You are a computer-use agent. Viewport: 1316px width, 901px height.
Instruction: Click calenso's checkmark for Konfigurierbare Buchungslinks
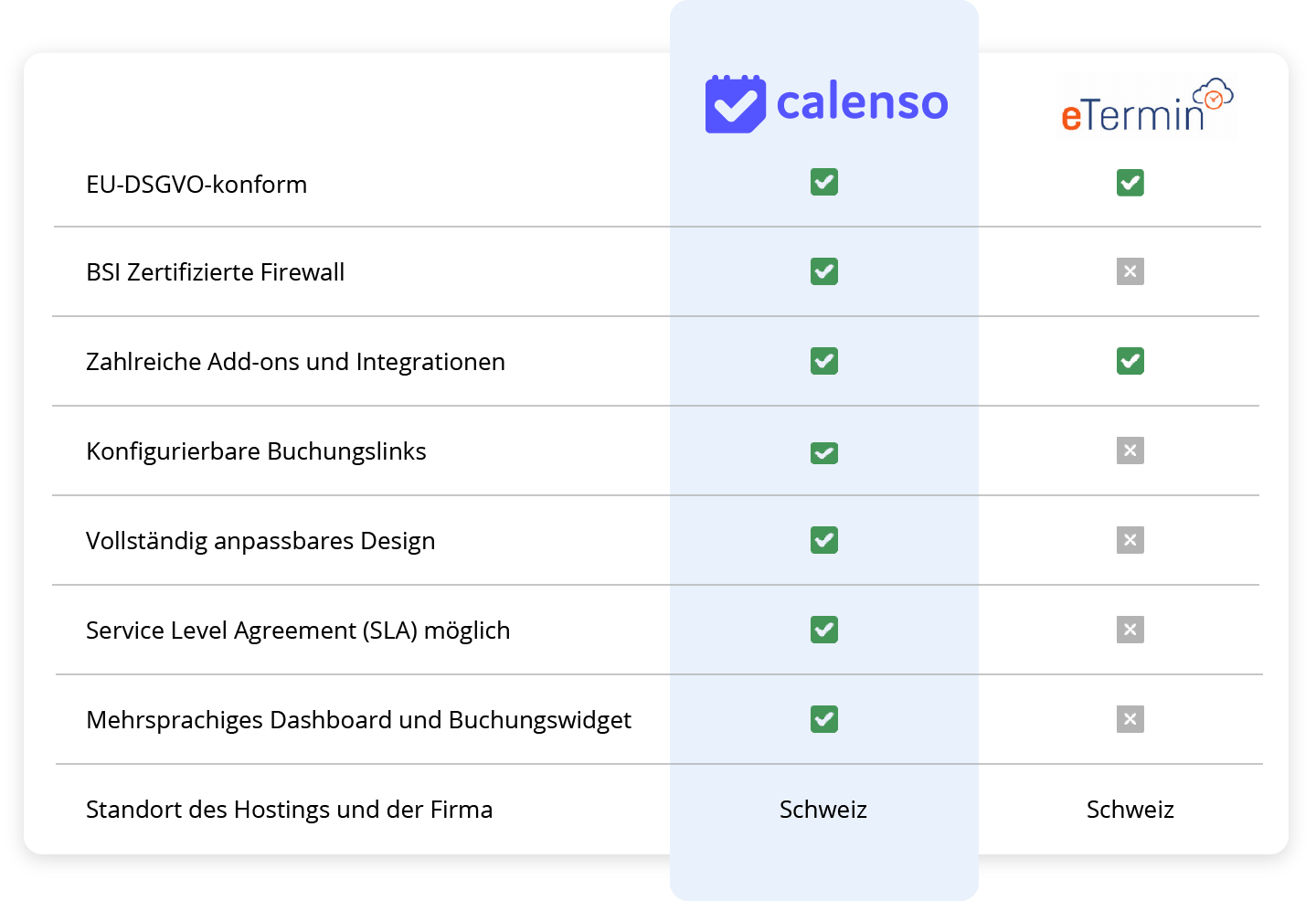(x=824, y=452)
